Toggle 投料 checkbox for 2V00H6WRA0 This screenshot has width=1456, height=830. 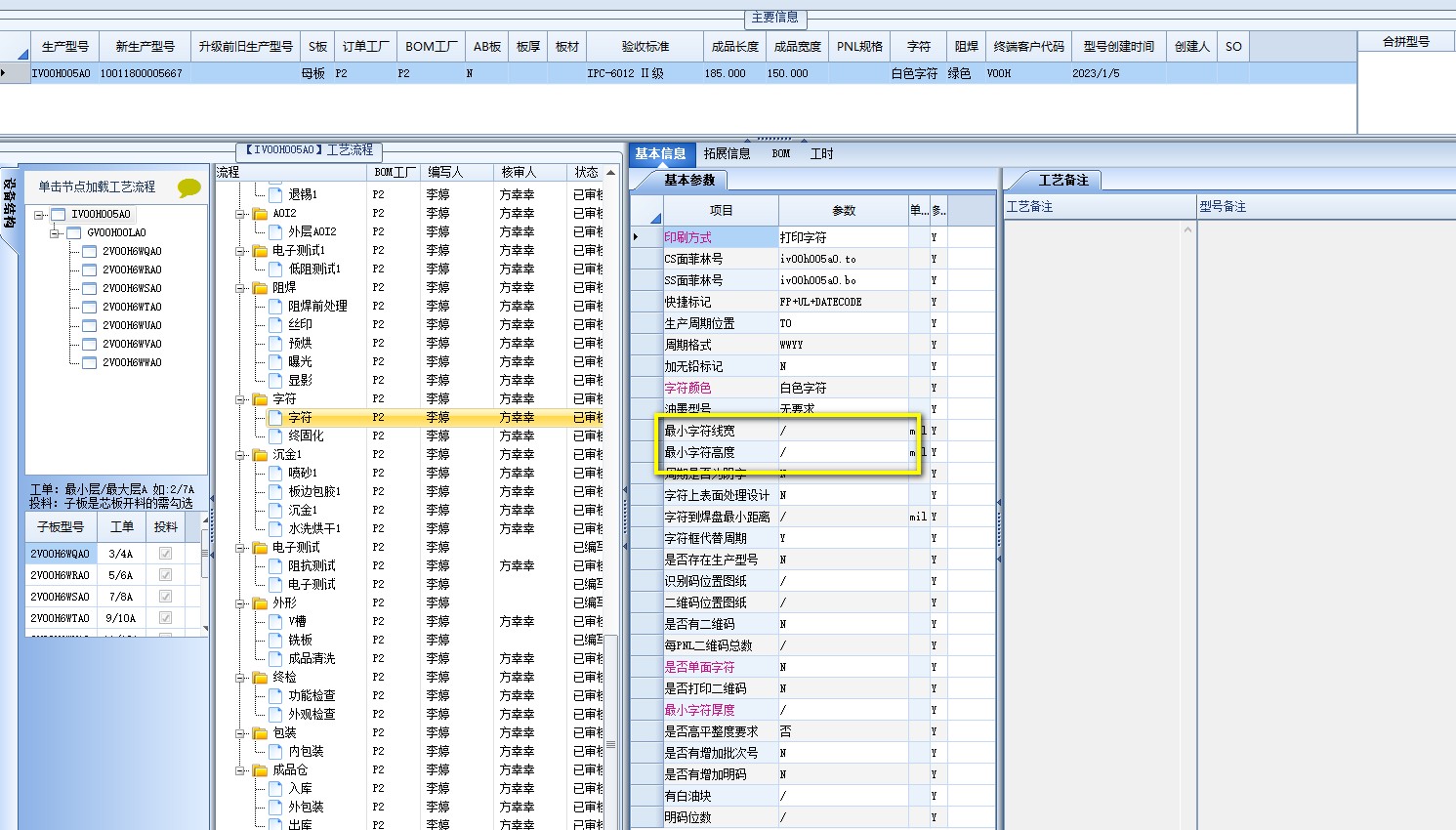(x=165, y=575)
